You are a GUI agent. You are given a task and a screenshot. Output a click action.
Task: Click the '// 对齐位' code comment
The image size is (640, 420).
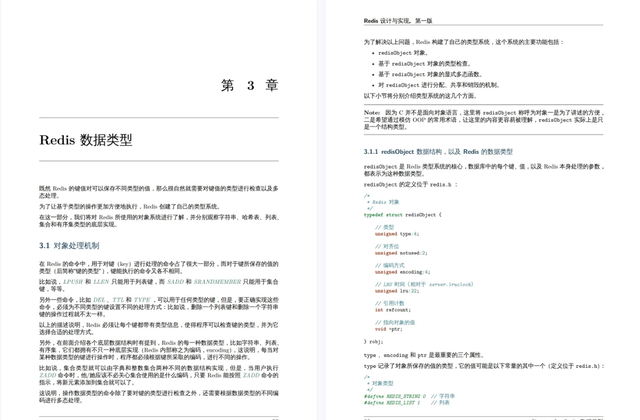coord(387,247)
